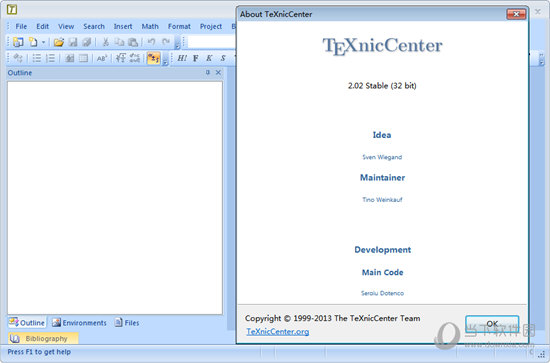Click the Save floppy disk icon
This screenshot has height=363, width=550.
click(x=73, y=42)
